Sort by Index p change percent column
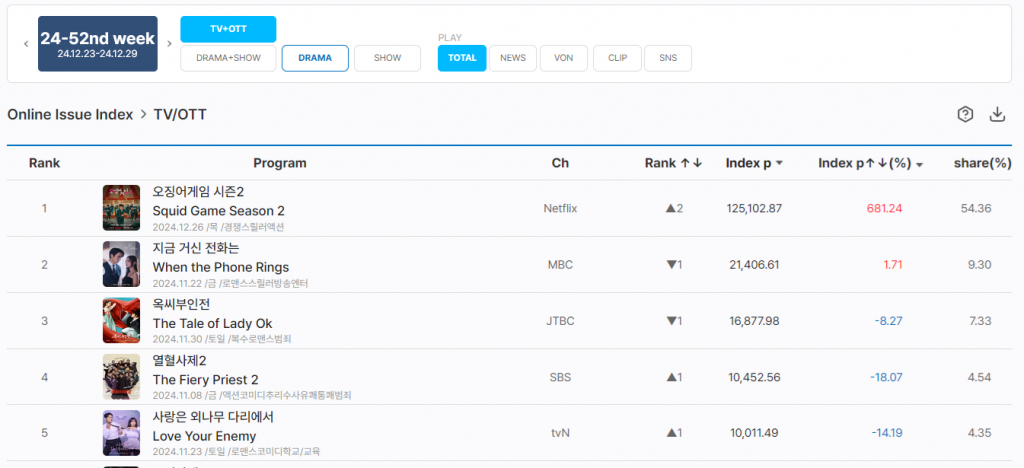Image resolution: width=1024 pixels, height=468 pixels. pos(871,163)
